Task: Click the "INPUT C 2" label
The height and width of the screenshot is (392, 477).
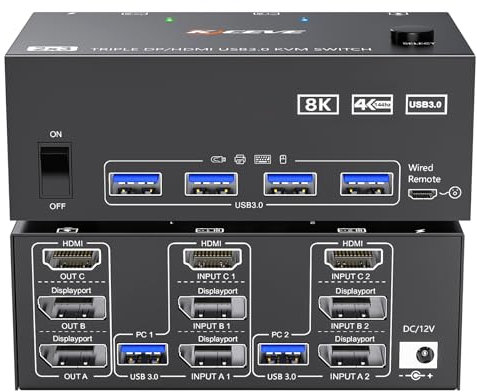Action: (x=350, y=277)
